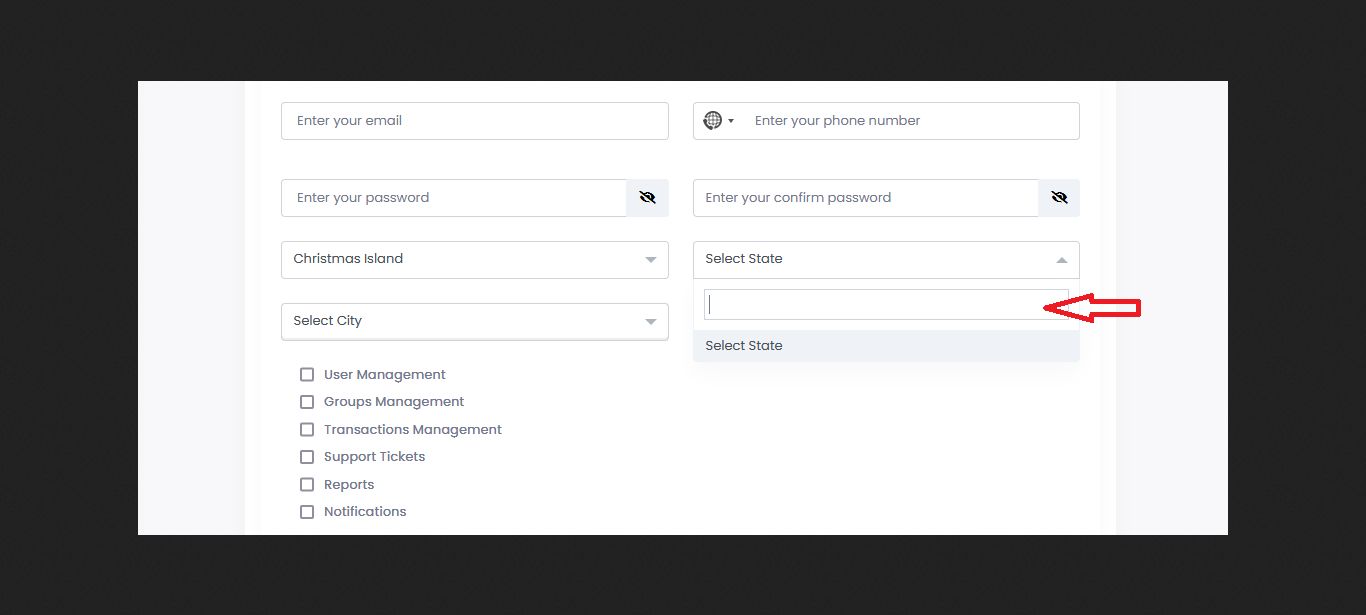Click the Support Tickets label text
Image resolution: width=1366 pixels, height=615 pixels.
pos(374,457)
